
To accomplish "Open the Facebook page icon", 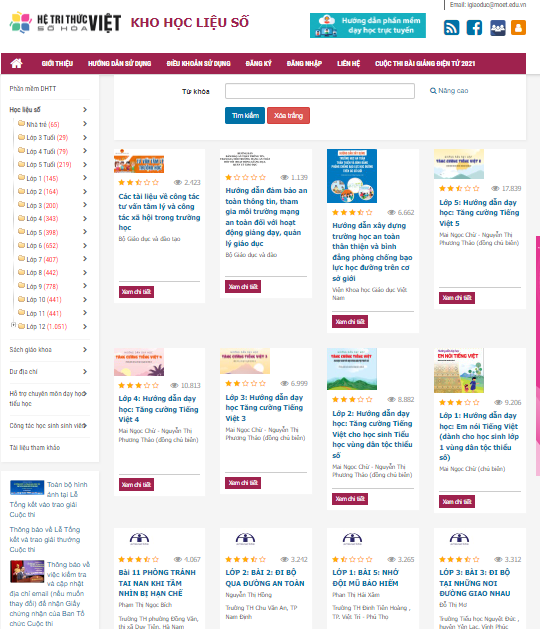I will (x=474, y=28).
